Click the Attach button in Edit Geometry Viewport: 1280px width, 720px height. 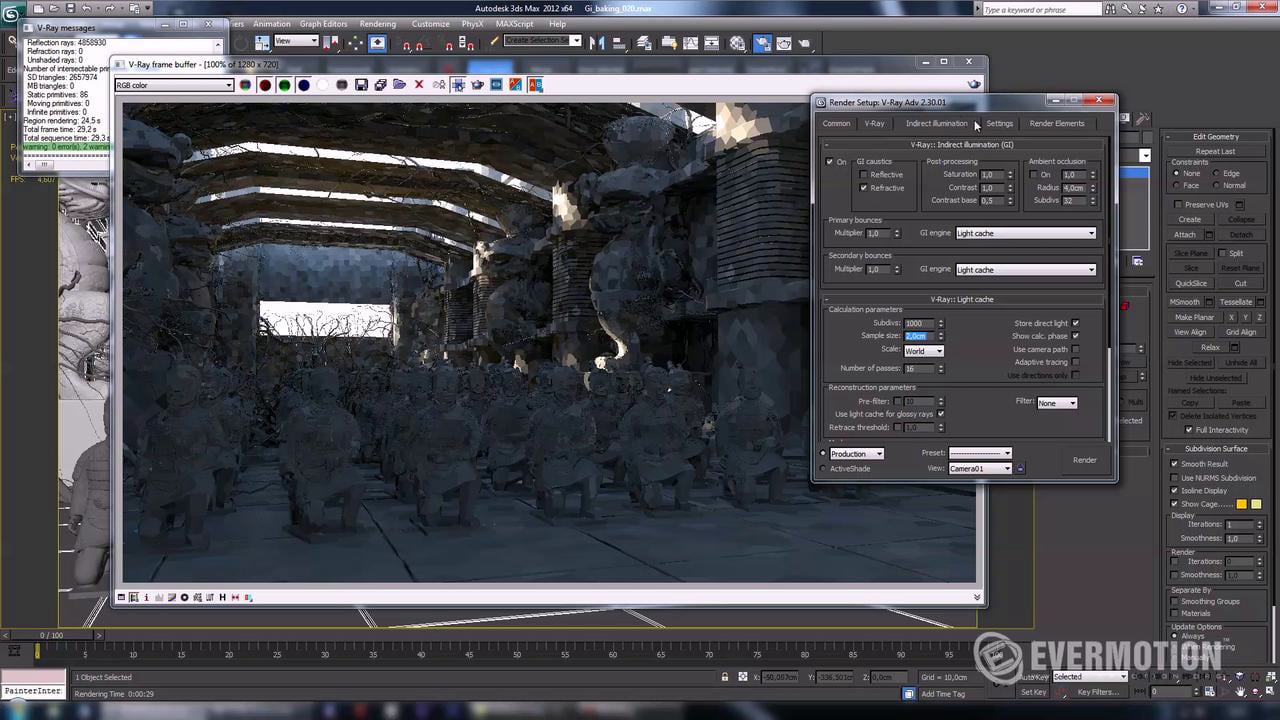click(x=1185, y=235)
